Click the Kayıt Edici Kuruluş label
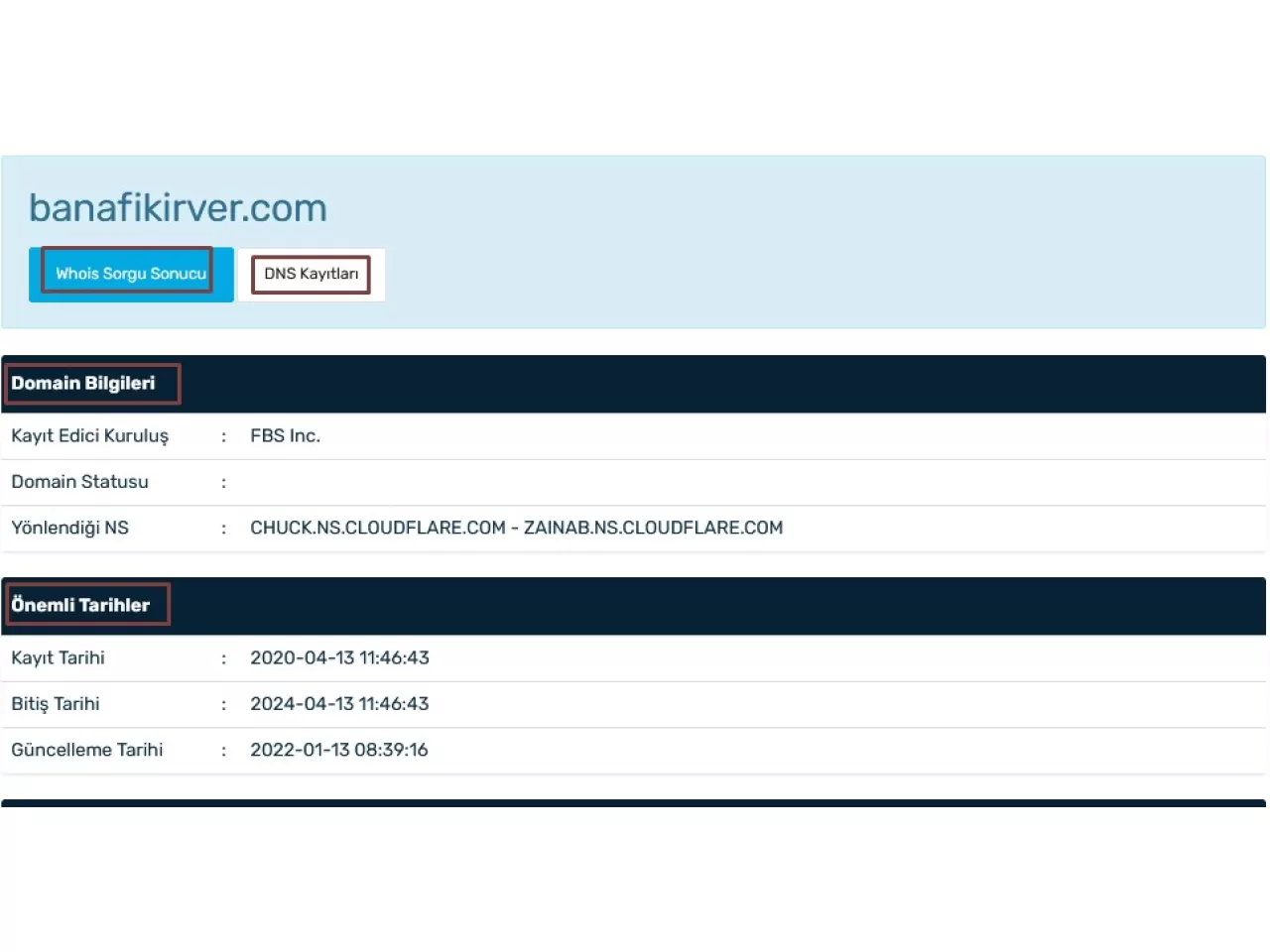Image resolution: width=1270 pixels, height=952 pixels. coord(89,436)
